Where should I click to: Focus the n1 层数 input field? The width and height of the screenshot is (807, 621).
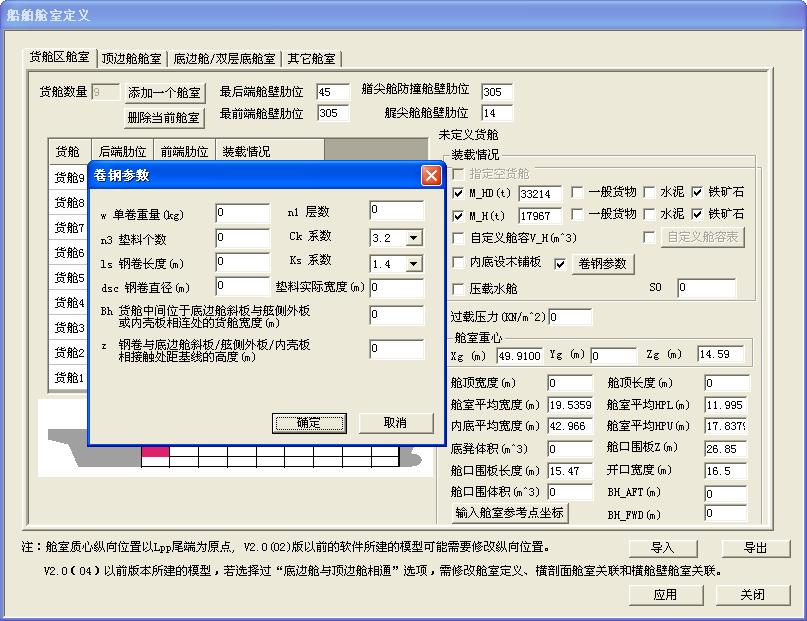click(396, 210)
